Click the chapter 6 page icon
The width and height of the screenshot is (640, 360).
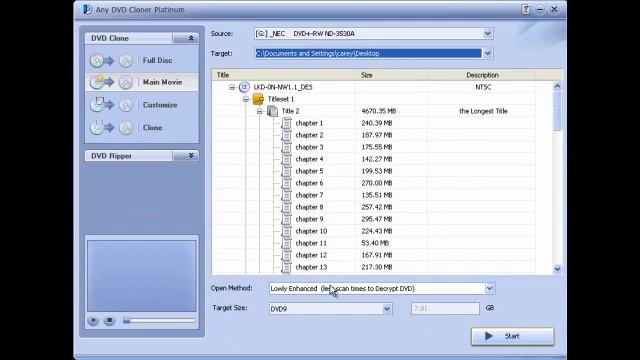[x=287, y=183]
